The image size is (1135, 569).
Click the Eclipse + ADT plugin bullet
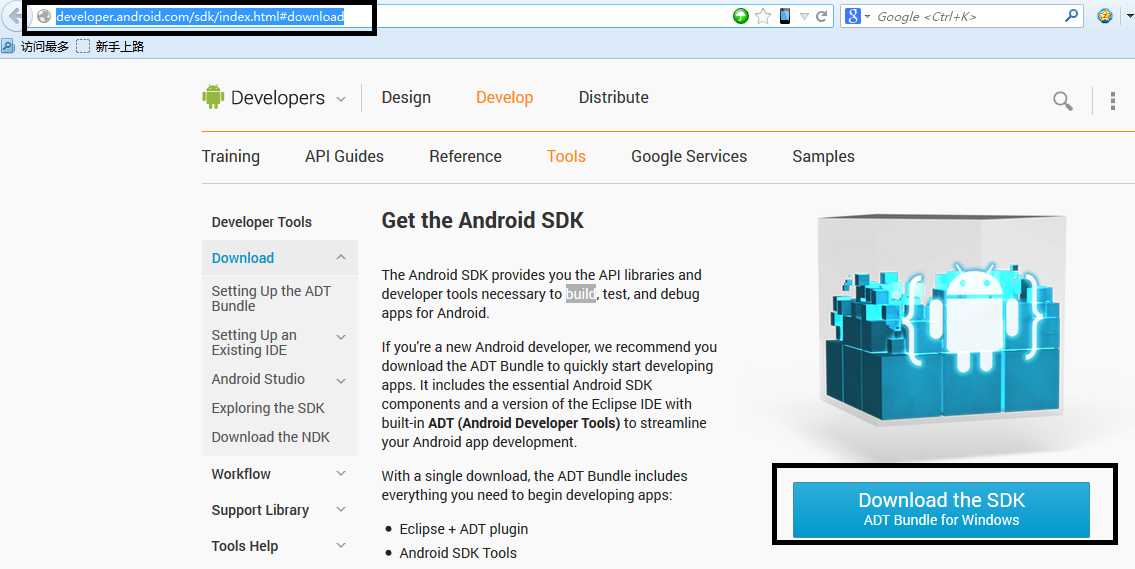[x=463, y=529]
